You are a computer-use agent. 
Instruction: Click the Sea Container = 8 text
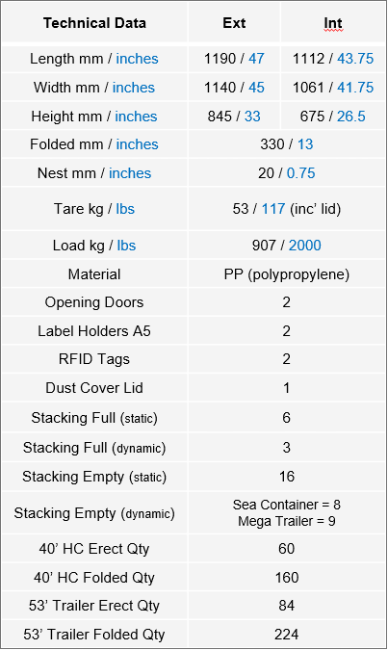coord(286,504)
